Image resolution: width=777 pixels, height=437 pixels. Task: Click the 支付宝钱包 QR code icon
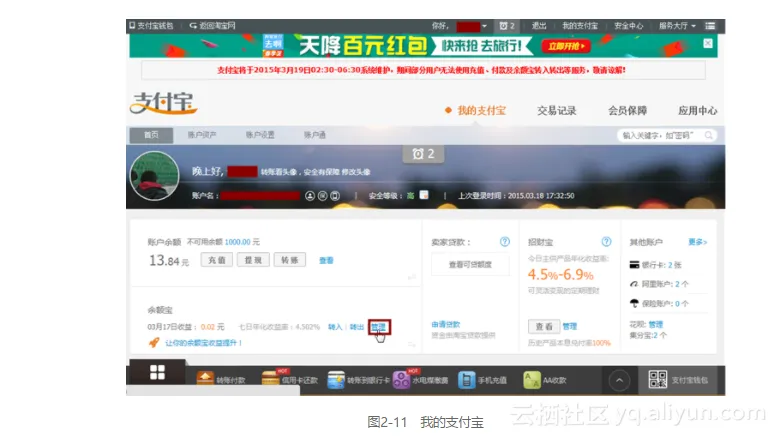point(658,380)
